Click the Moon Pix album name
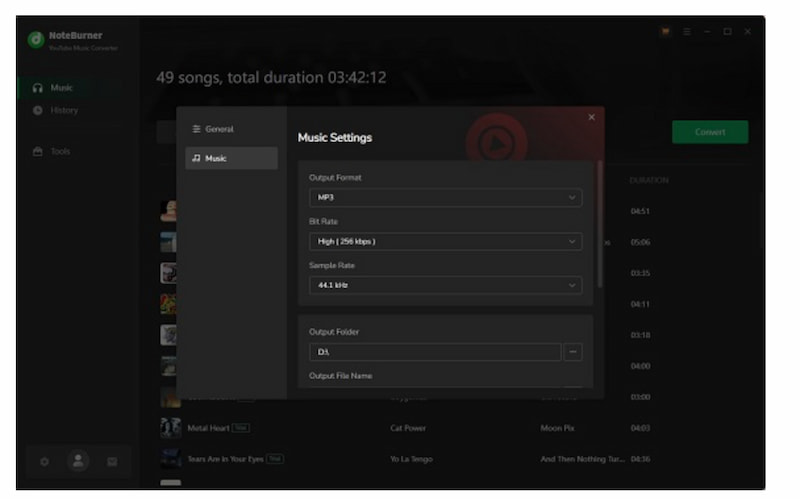Screen dimensions: 800x499 (557, 428)
